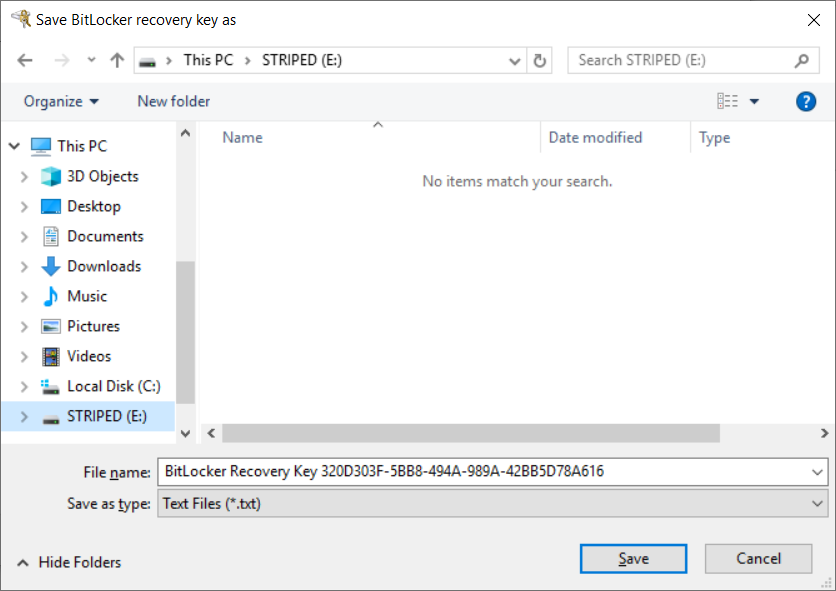Viewport: 836px width, 591px height.
Task: Select the Music note icon
Action: (x=51, y=296)
